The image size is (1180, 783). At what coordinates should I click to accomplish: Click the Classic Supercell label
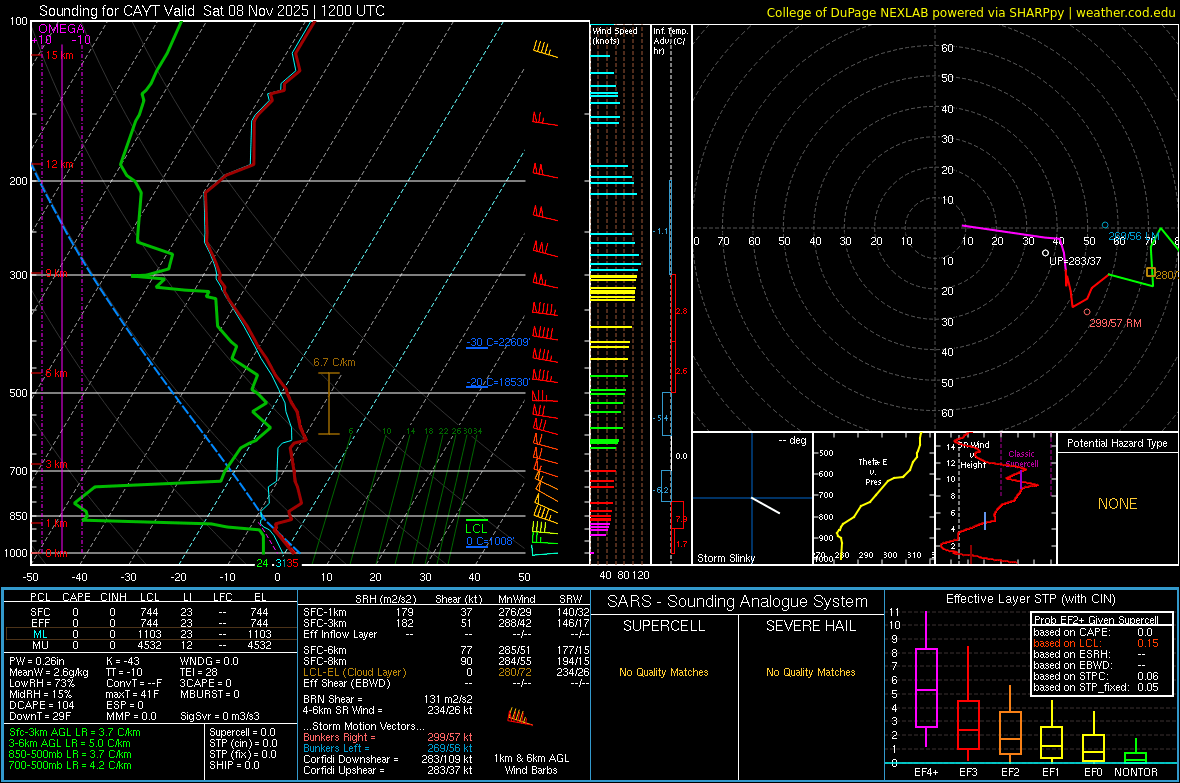tap(1021, 459)
